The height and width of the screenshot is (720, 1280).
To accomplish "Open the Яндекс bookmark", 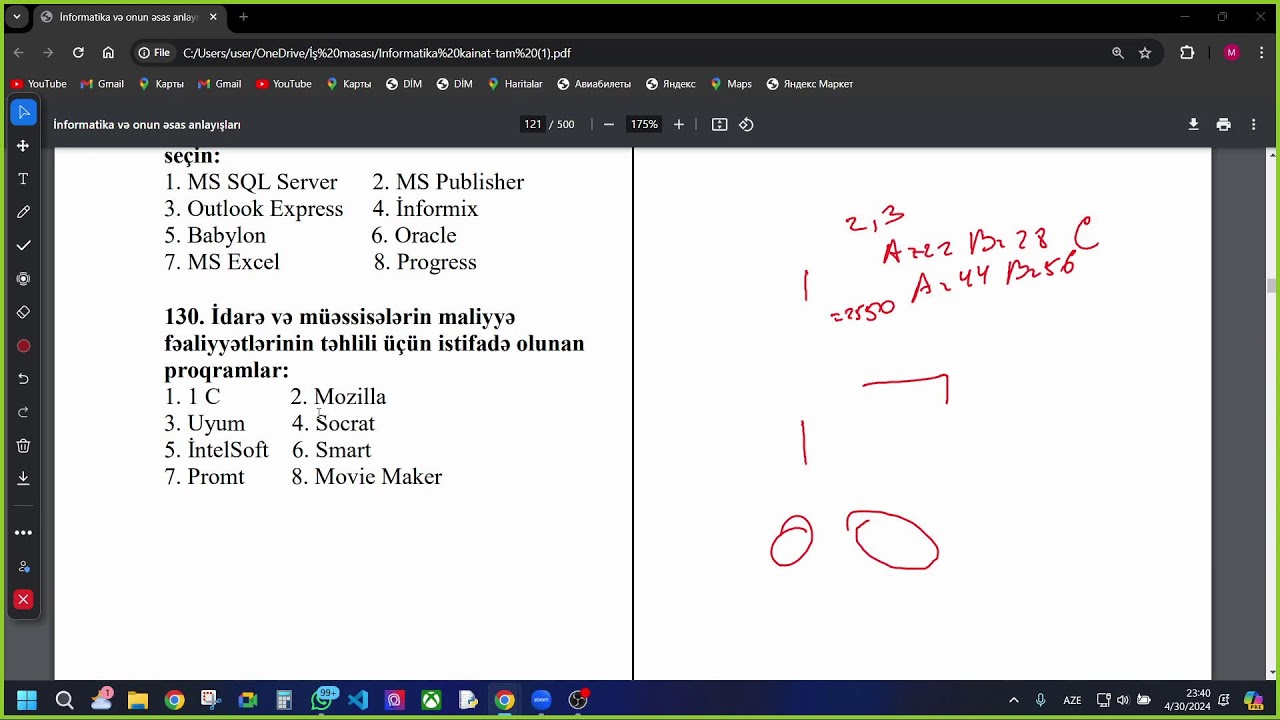I will 671,84.
